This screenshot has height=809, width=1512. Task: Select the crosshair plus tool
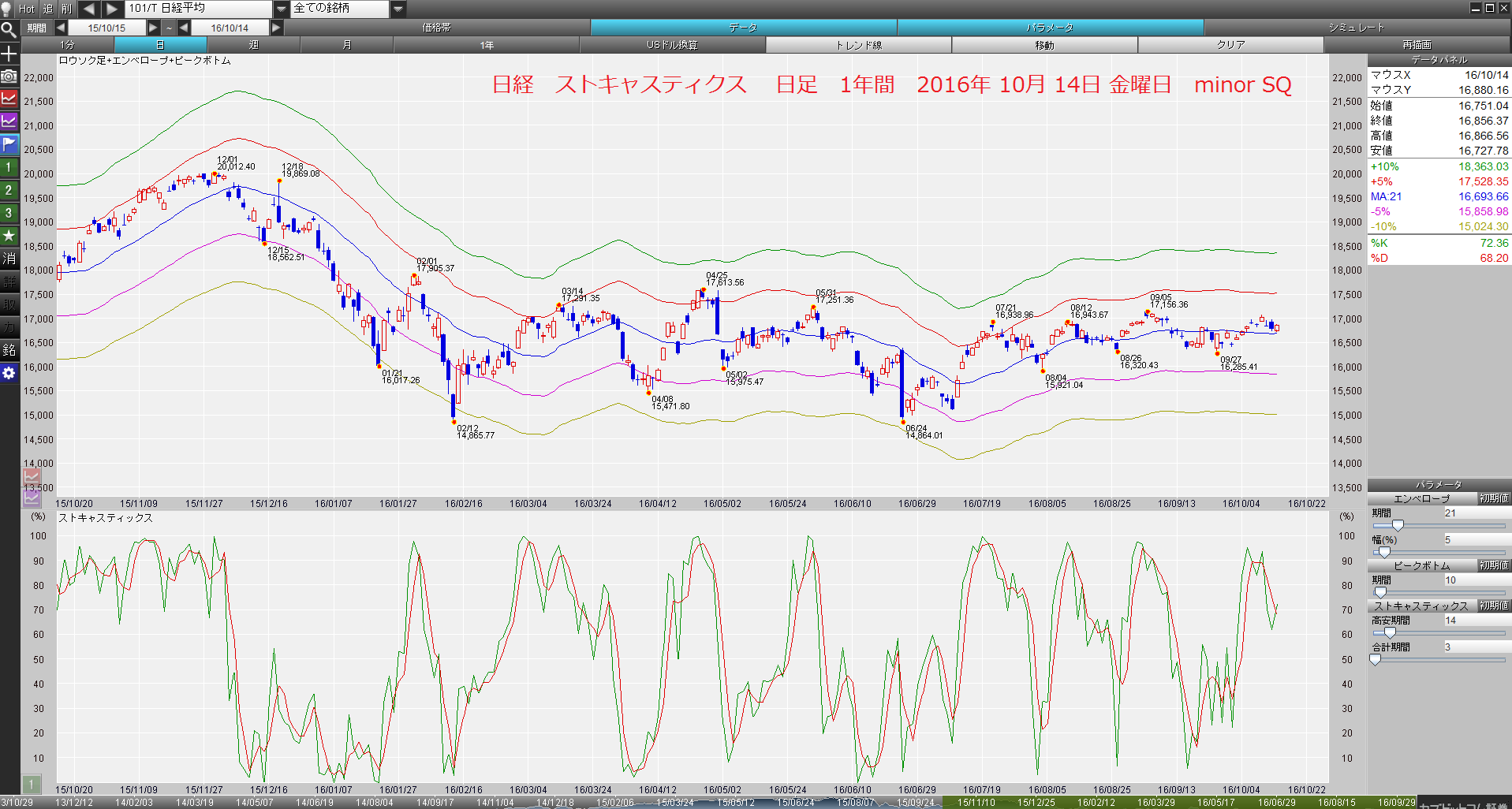[x=9, y=54]
